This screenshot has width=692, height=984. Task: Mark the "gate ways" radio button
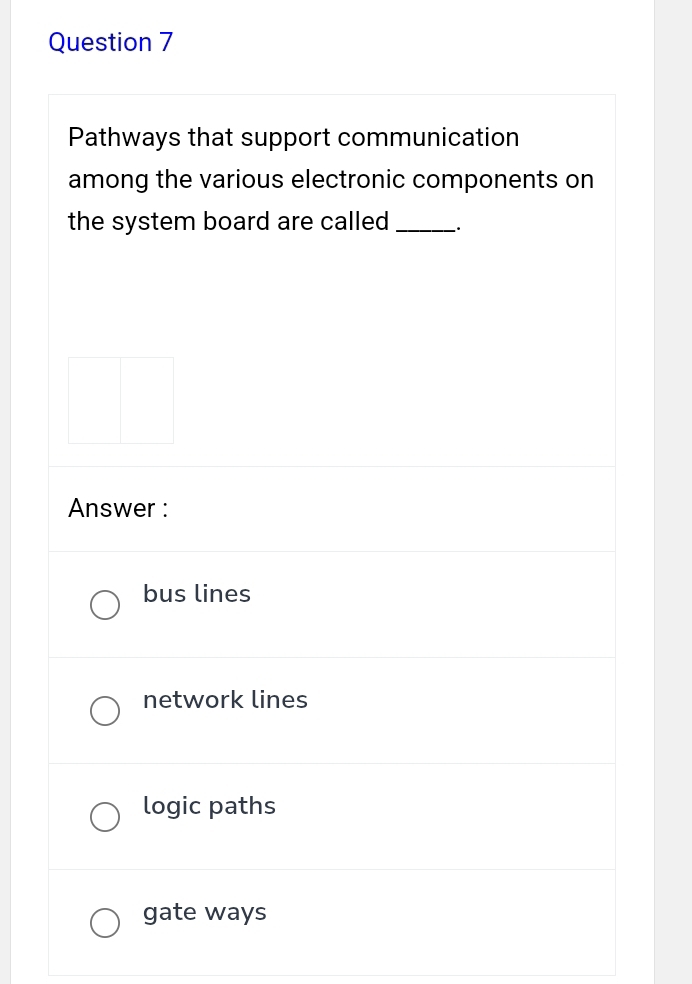[105, 923]
